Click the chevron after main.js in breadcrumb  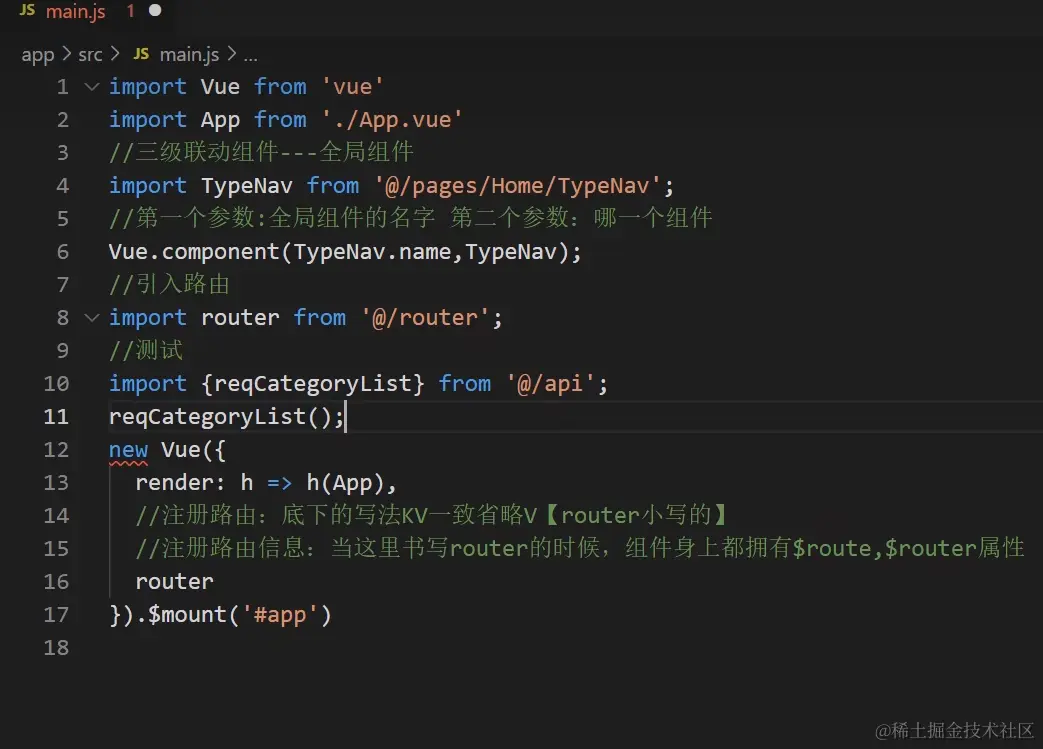pyautogui.click(x=231, y=53)
